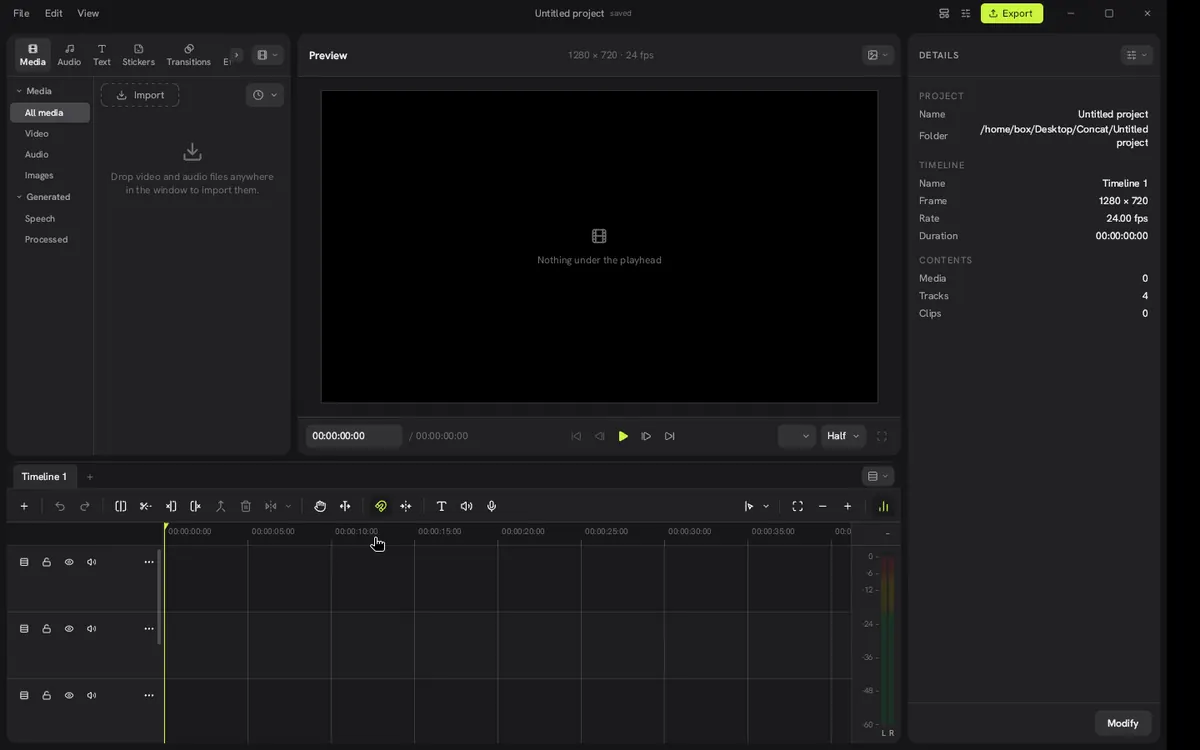Step forward one frame
Screen dimensions: 1200x750
pos(646,436)
